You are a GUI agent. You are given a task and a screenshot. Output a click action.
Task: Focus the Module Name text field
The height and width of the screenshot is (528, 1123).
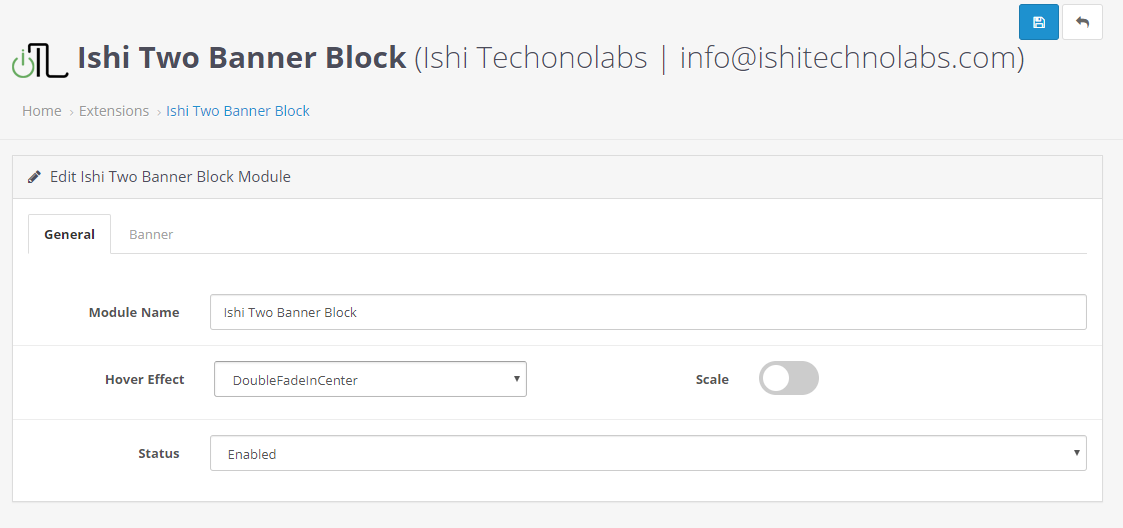(648, 312)
